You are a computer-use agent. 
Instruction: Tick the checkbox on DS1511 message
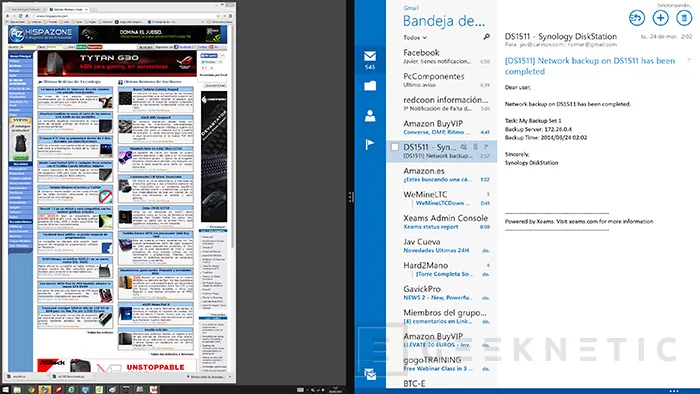pos(395,147)
